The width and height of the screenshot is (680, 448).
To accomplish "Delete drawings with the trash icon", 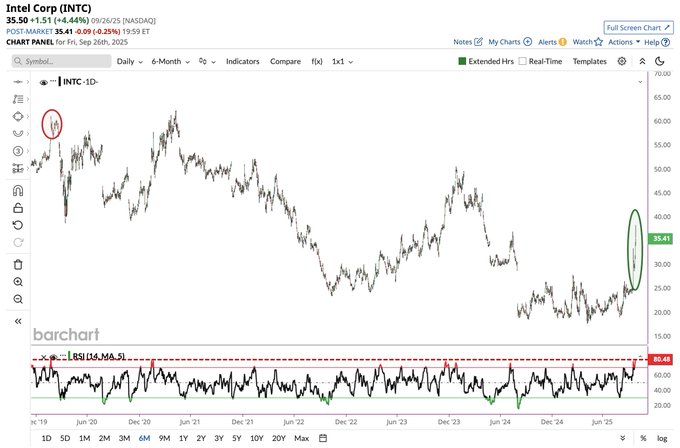I will coord(18,265).
